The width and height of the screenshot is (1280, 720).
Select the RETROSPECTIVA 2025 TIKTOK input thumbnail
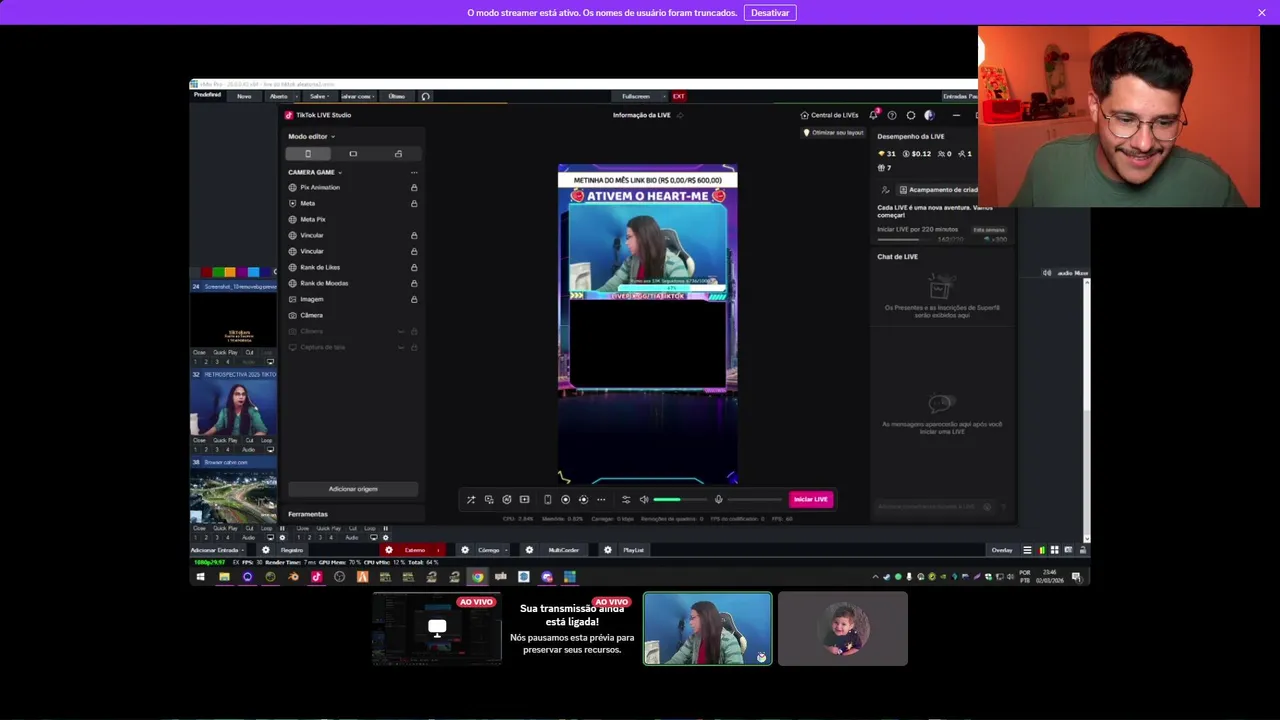[x=234, y=410]
